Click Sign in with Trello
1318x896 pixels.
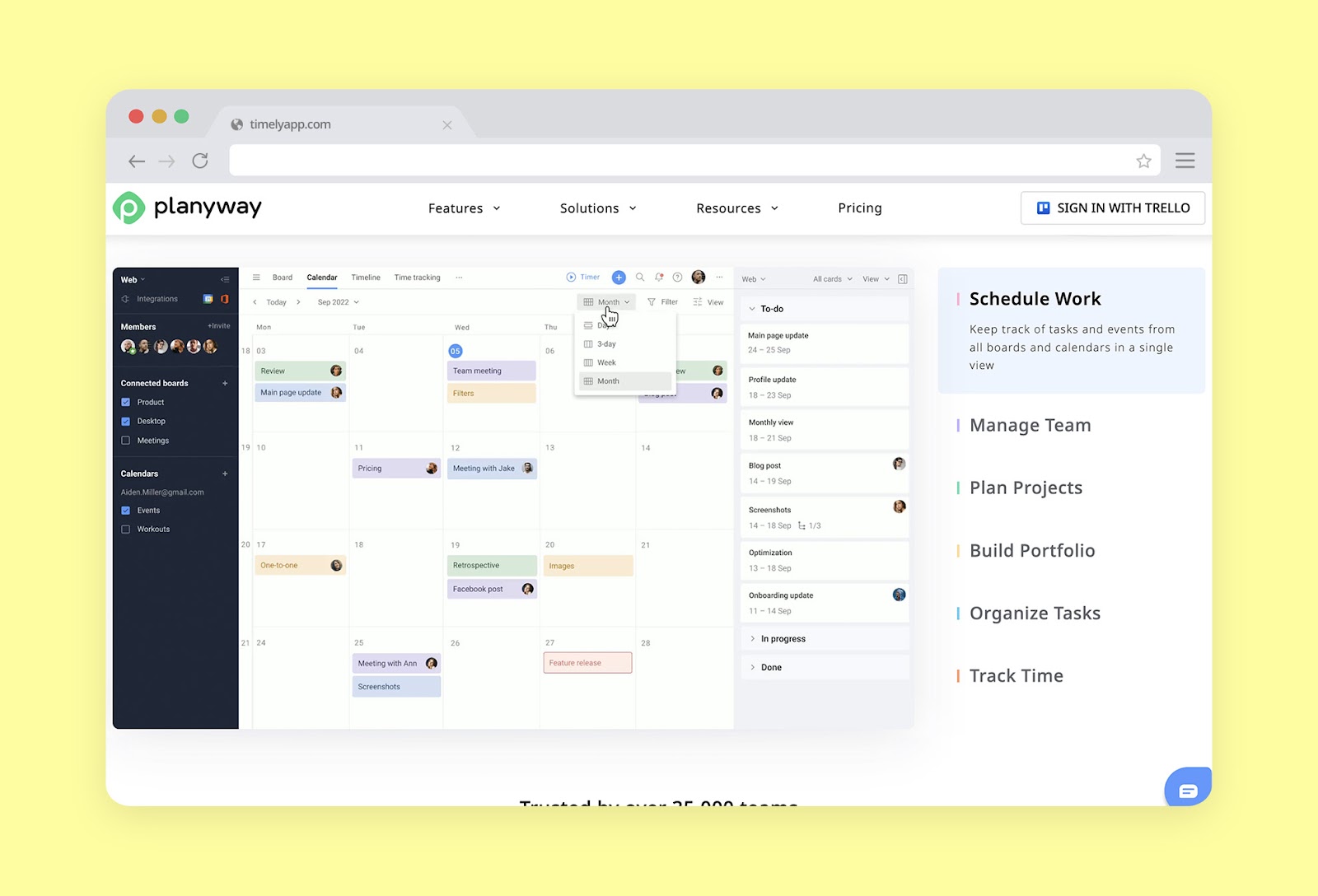click(x=1112, y=208)
